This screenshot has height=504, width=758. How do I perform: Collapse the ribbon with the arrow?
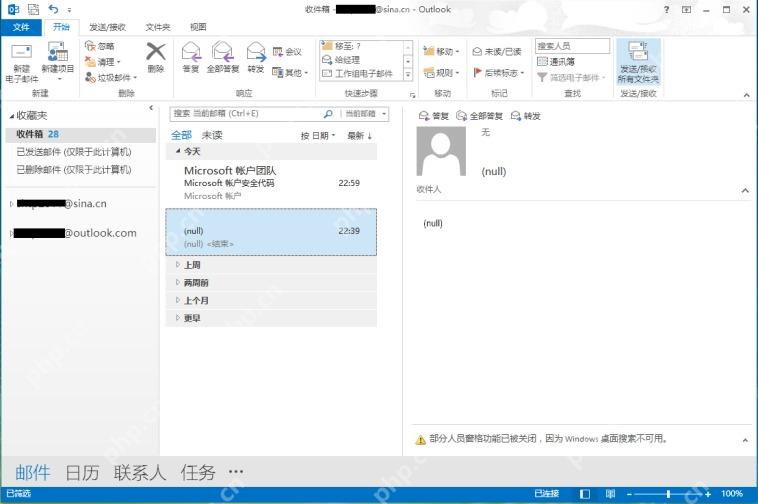[746, 95]
